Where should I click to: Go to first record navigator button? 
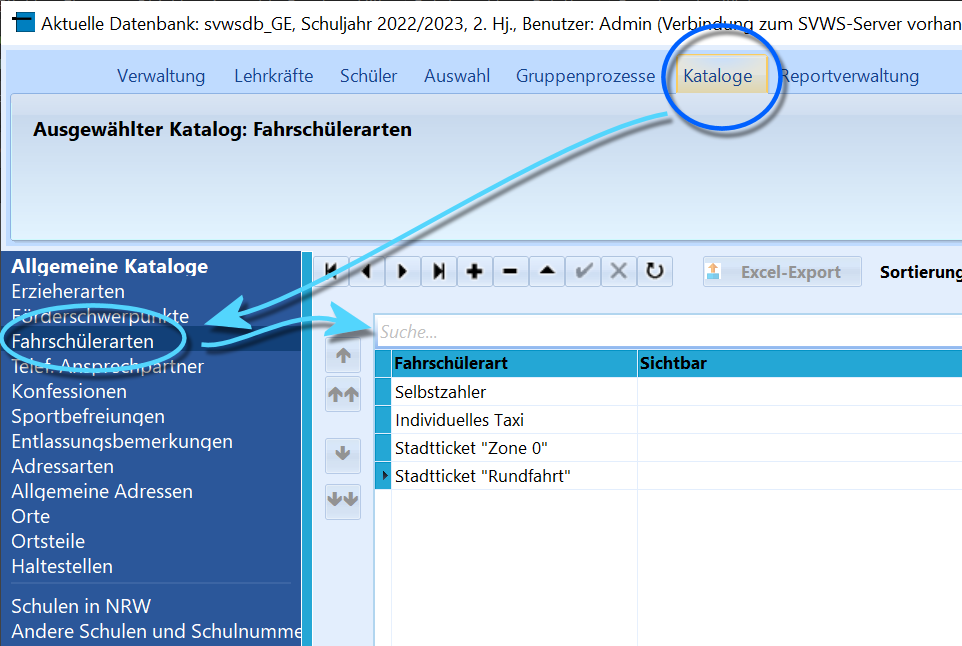click(331, 271)
